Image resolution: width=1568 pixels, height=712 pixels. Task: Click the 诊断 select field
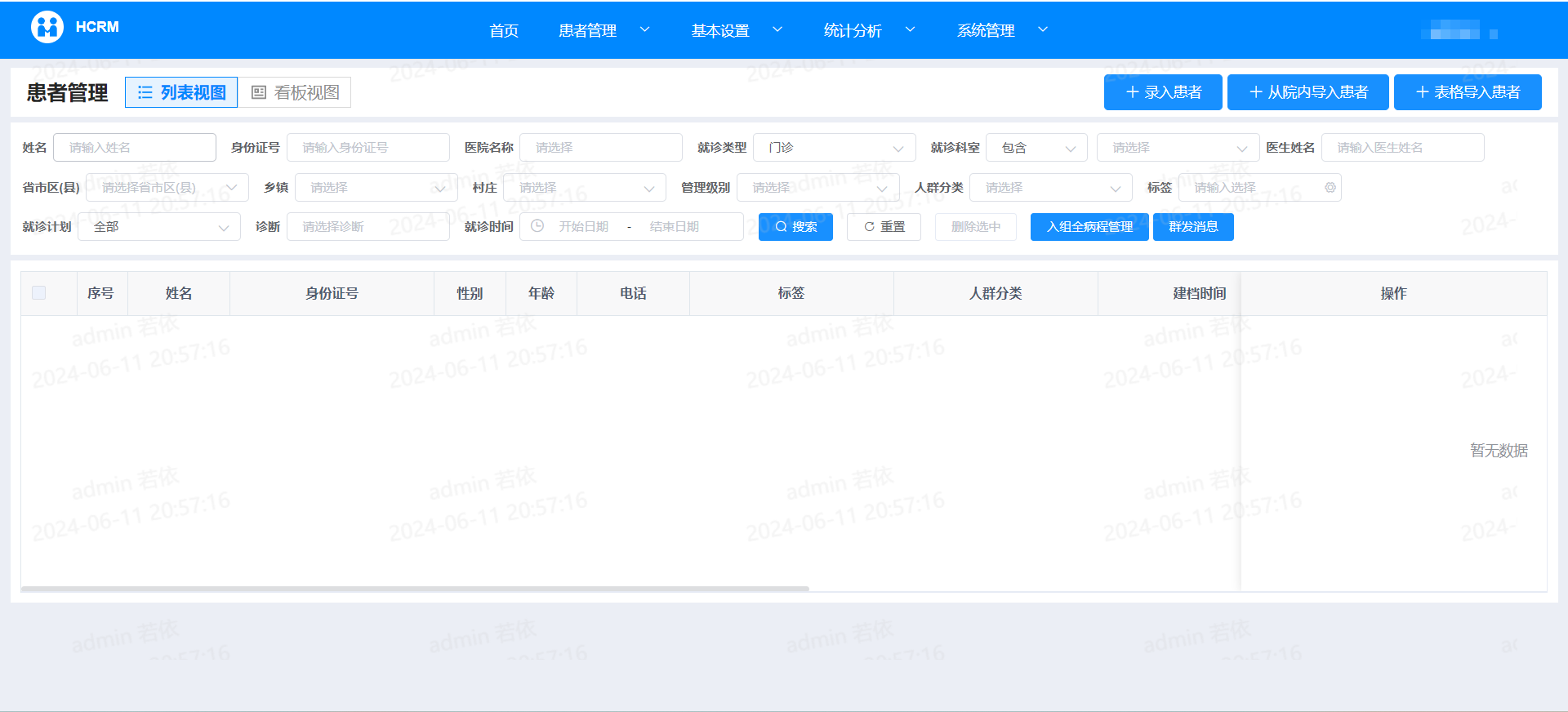point(368,227)
